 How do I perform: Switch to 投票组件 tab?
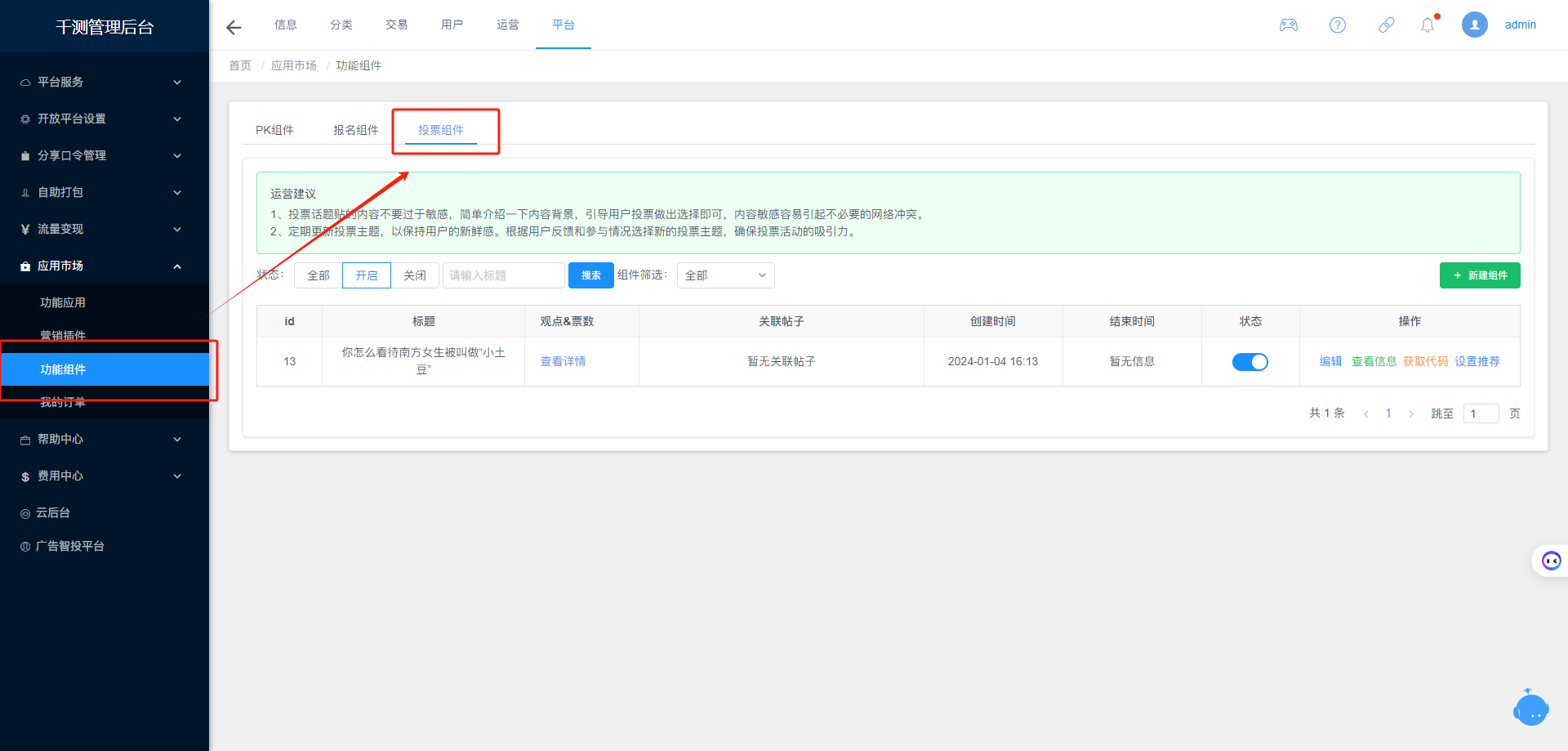[x=441, y=130]
